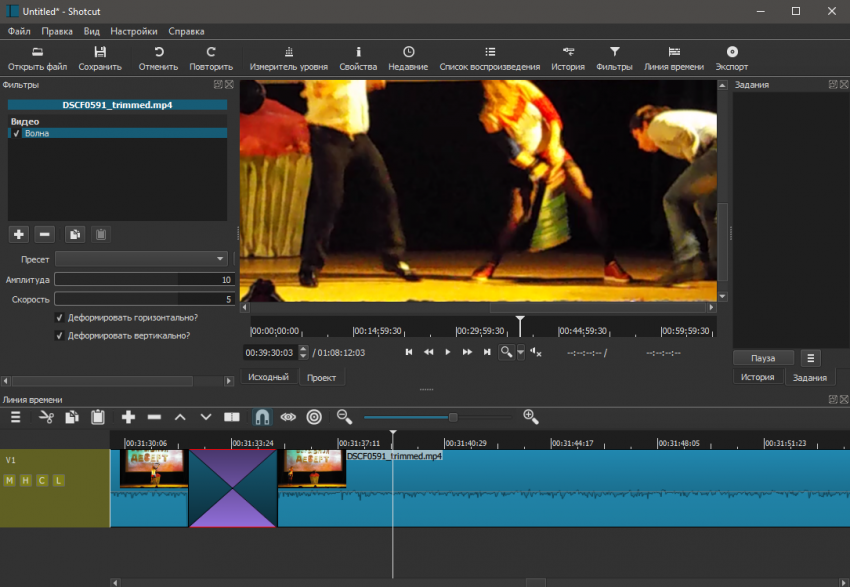Open Настройки menu
This screenshot has height=587, width=850.
click(134, 31)
